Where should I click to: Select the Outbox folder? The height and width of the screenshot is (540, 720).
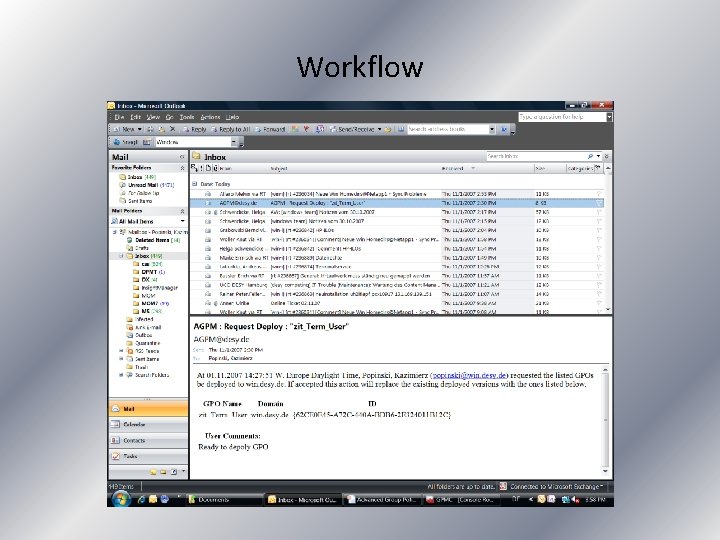point(140,335)
